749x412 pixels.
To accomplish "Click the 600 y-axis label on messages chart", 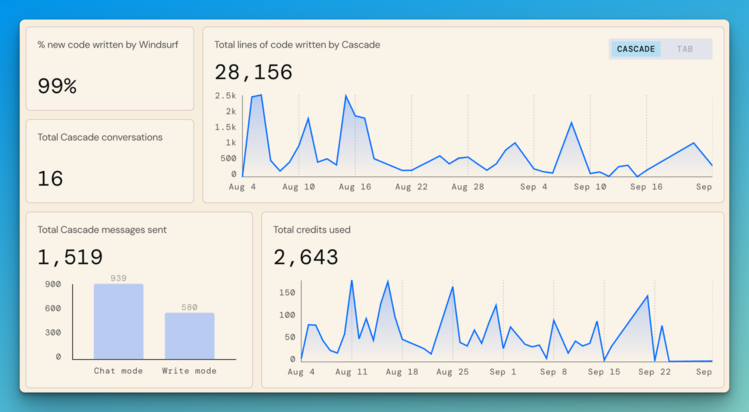I will [53, 309].
